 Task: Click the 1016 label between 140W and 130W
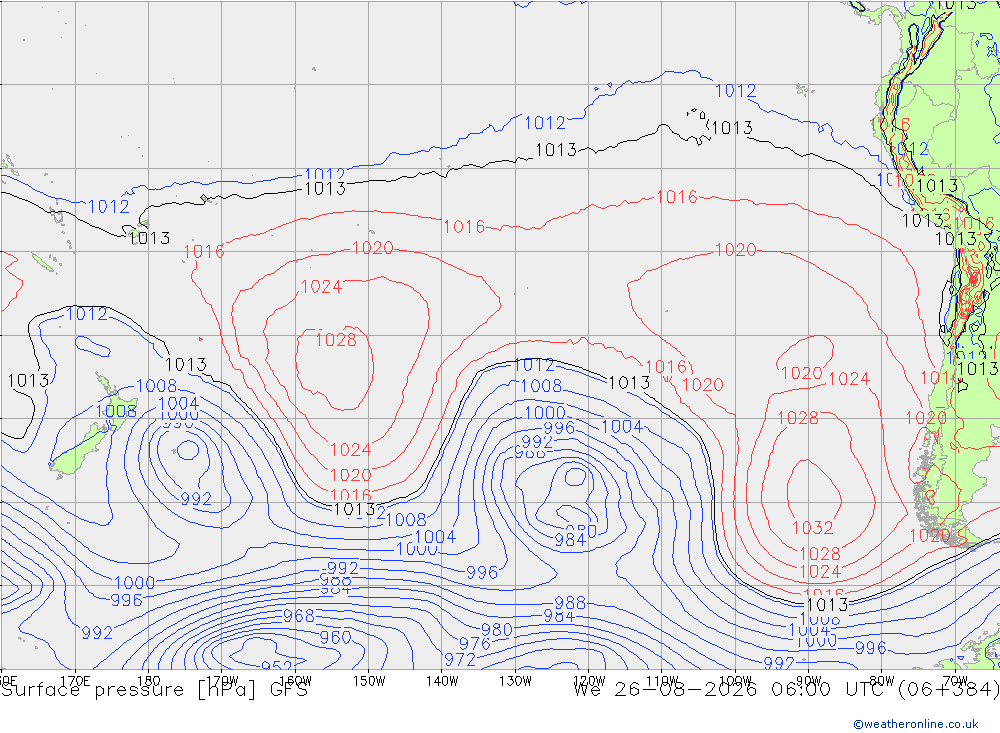tap(464, 227)
